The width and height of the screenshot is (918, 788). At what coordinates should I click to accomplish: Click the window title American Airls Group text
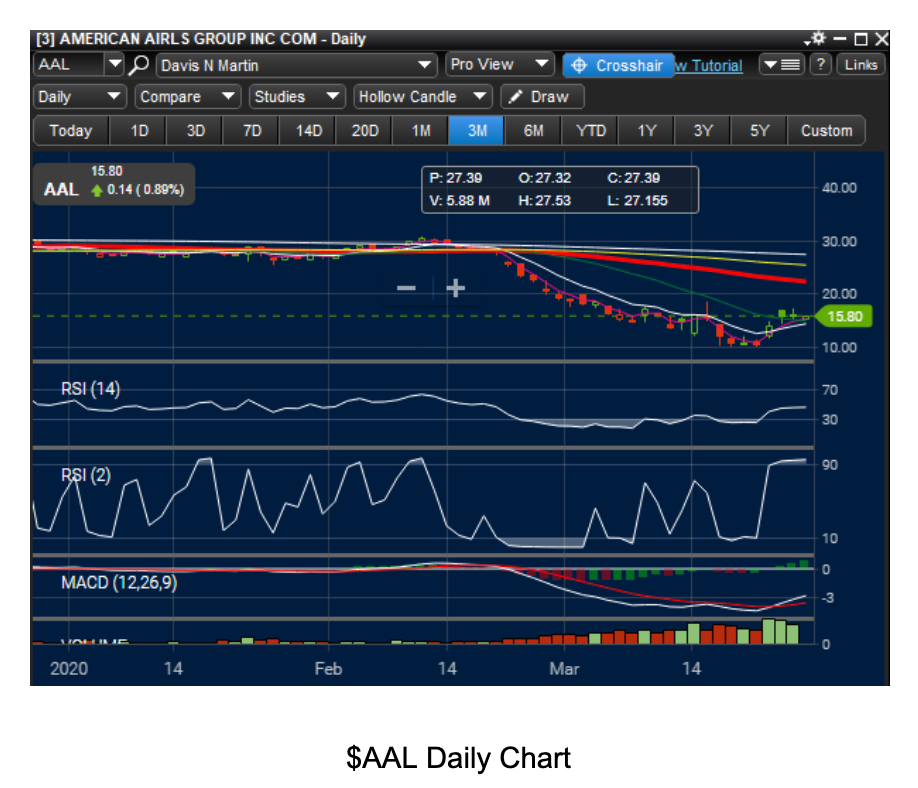point(201,39)
